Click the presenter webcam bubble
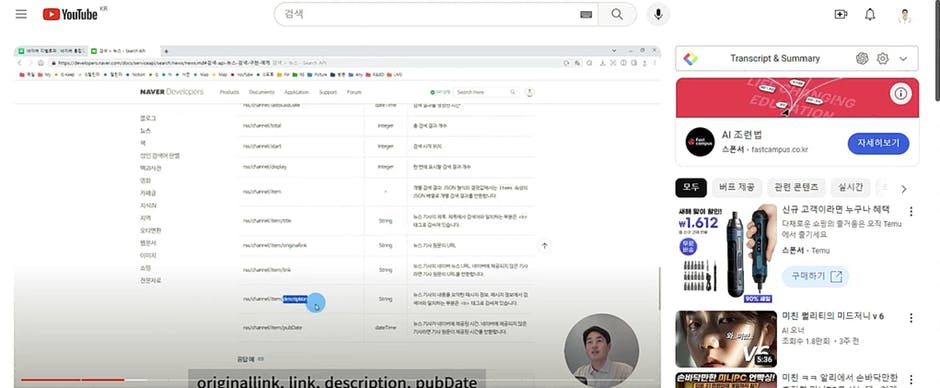 point(601,350)
